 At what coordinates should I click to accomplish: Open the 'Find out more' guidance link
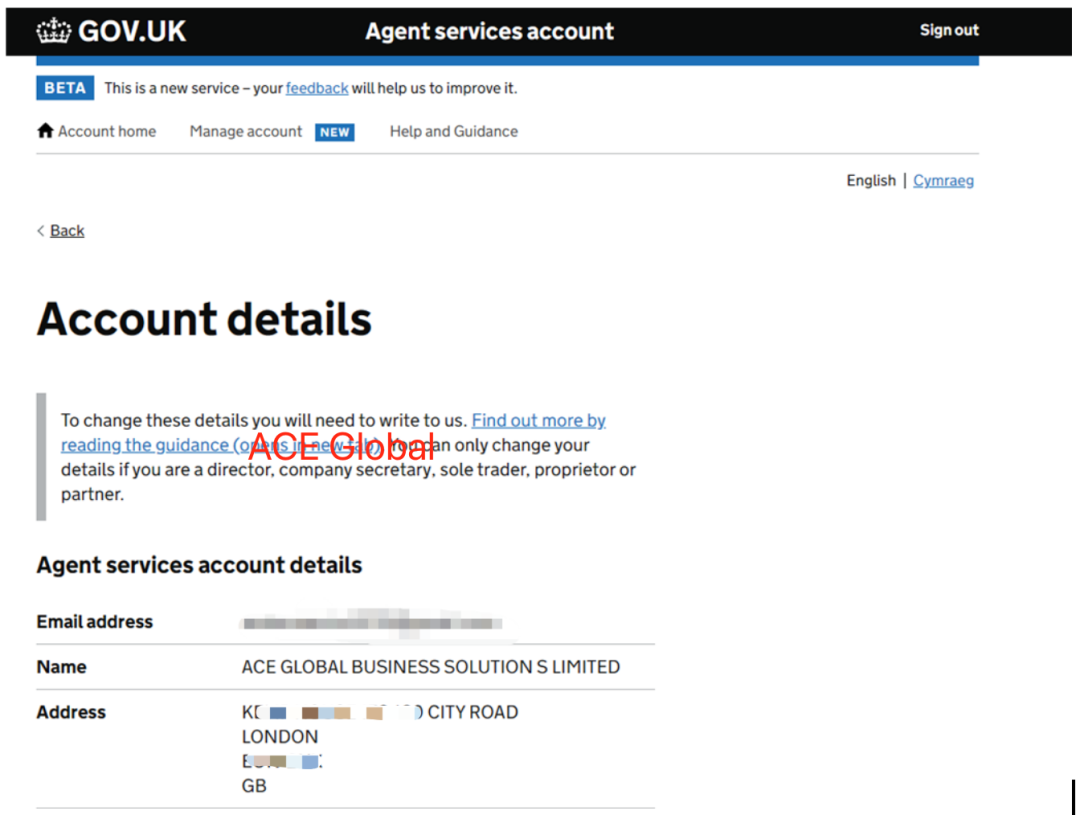[538, 420]
